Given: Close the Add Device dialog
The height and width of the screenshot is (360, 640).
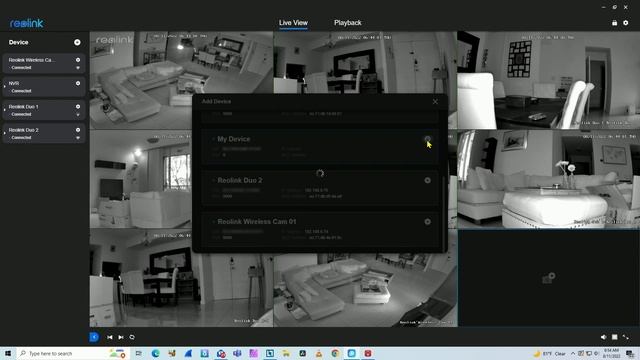Looking at the screenshot, I should point(435,102).
